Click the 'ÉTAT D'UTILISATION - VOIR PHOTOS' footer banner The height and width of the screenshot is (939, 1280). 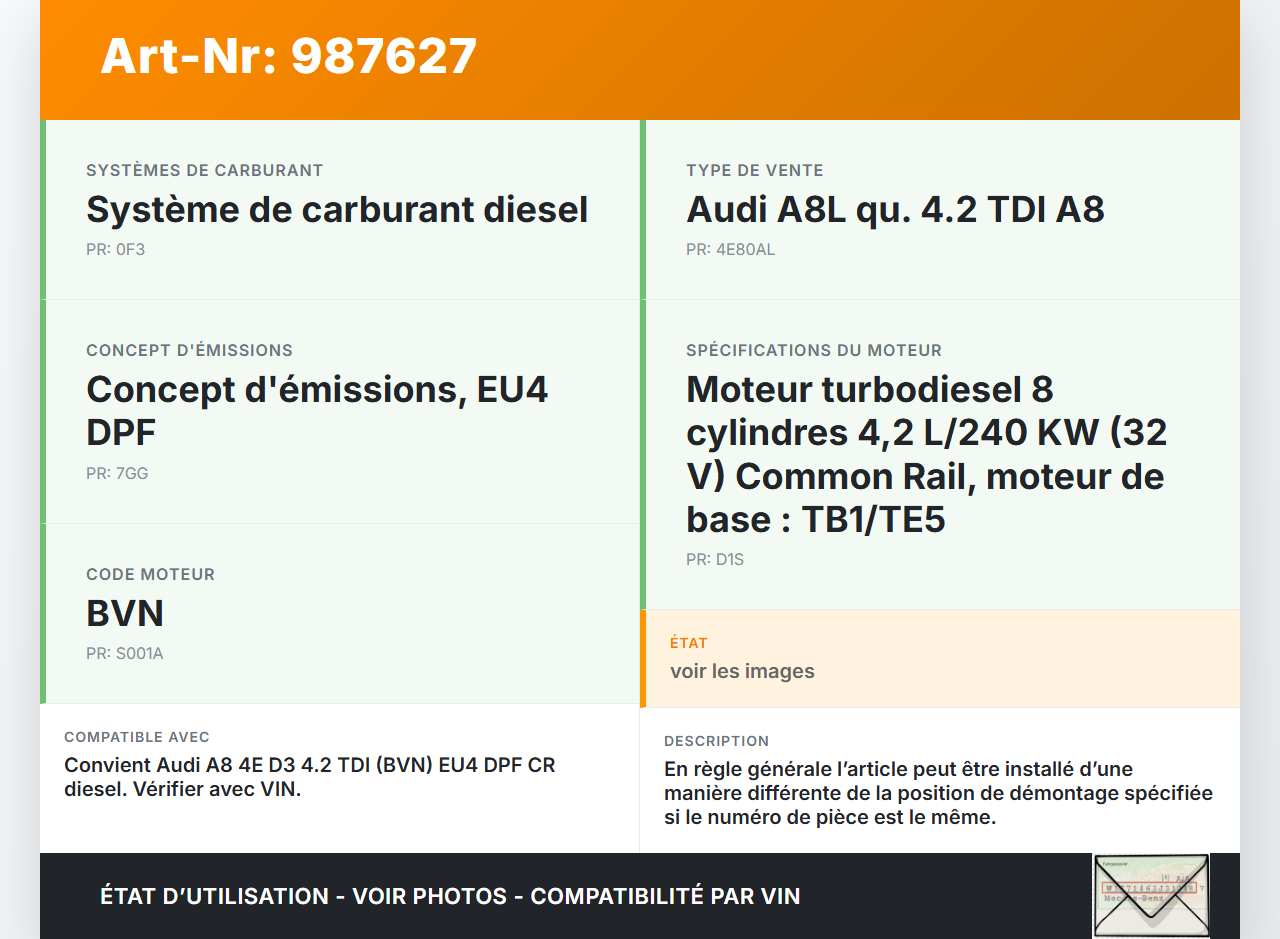450,896
